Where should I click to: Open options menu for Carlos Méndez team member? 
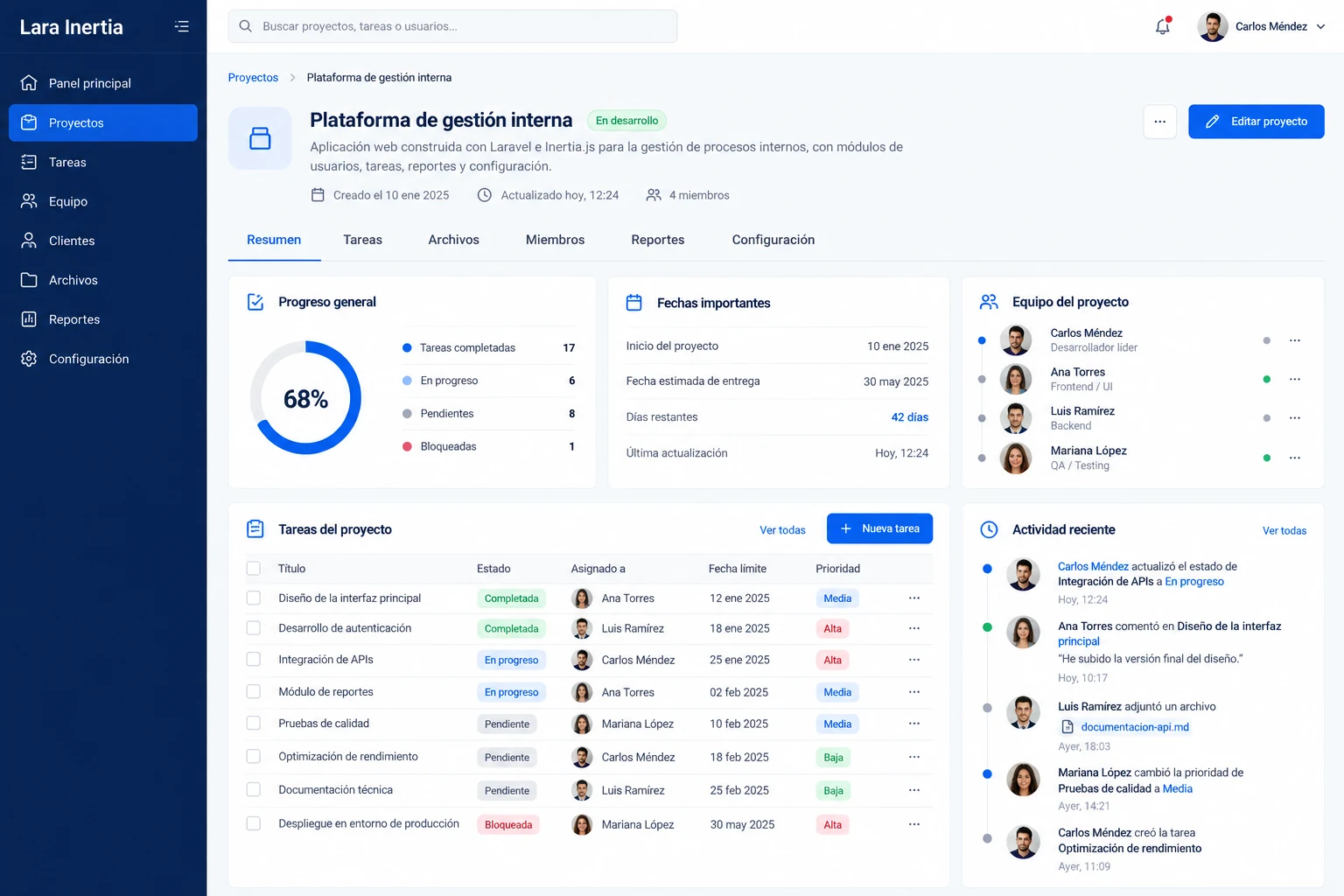pos(1295,340)
